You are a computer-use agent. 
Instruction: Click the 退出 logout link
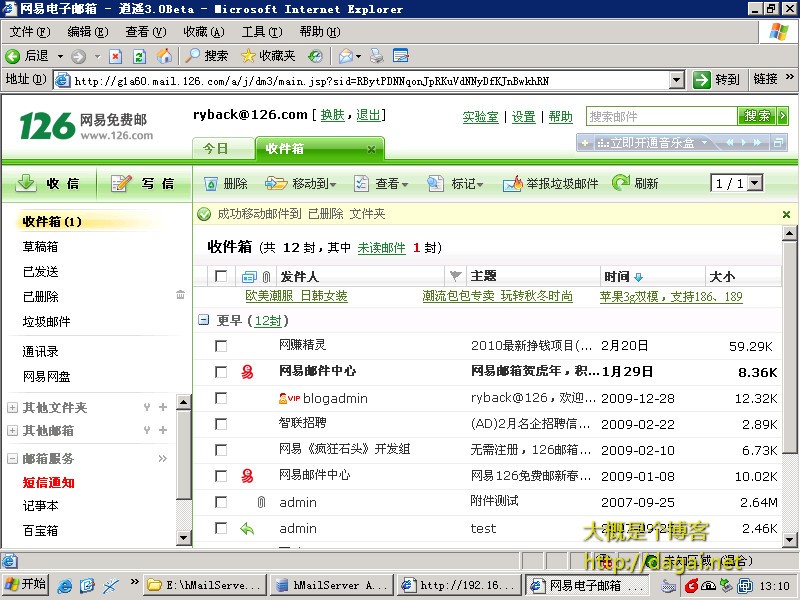[368, 116]
